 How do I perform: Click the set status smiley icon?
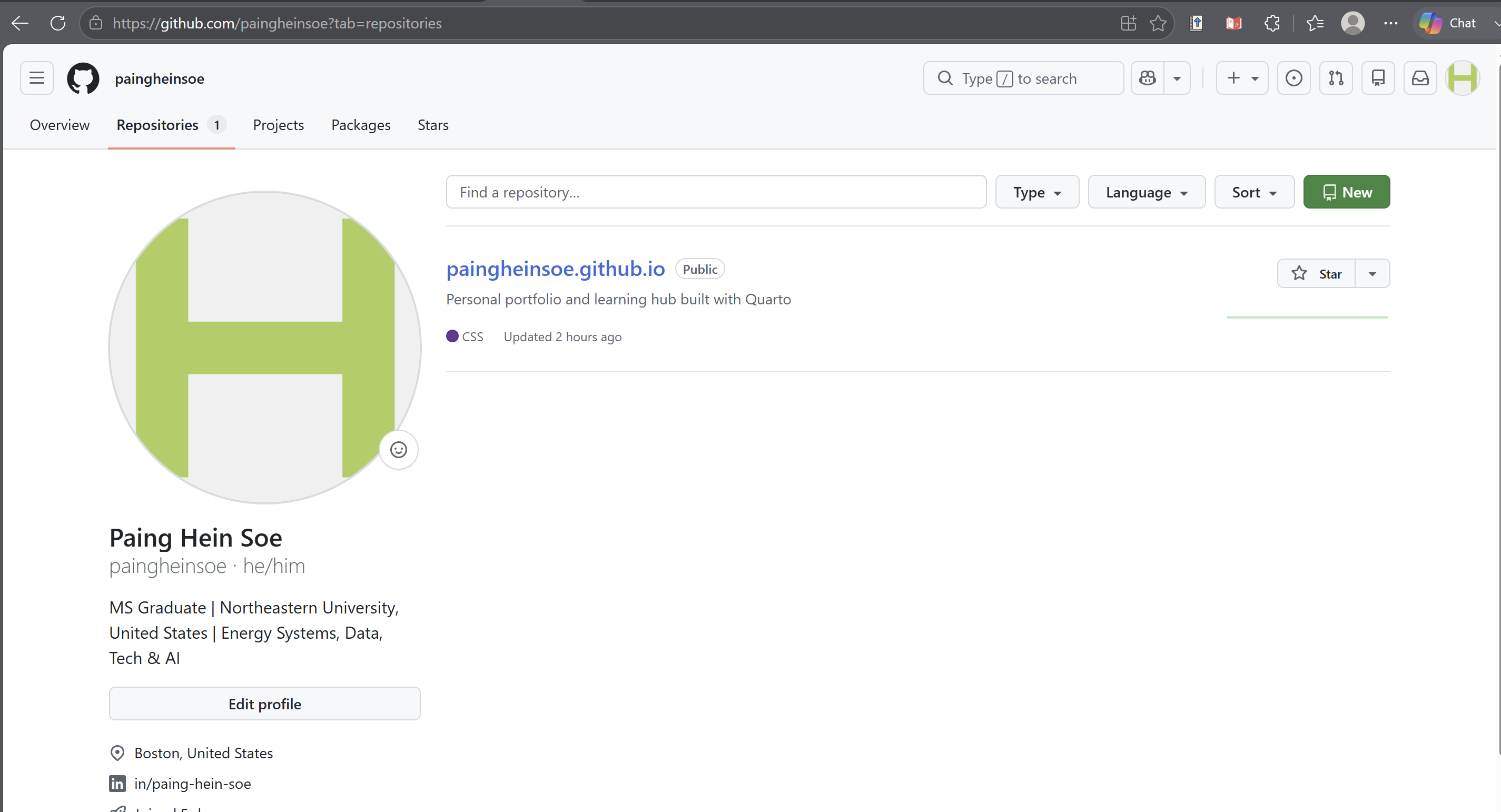[399, 450]
